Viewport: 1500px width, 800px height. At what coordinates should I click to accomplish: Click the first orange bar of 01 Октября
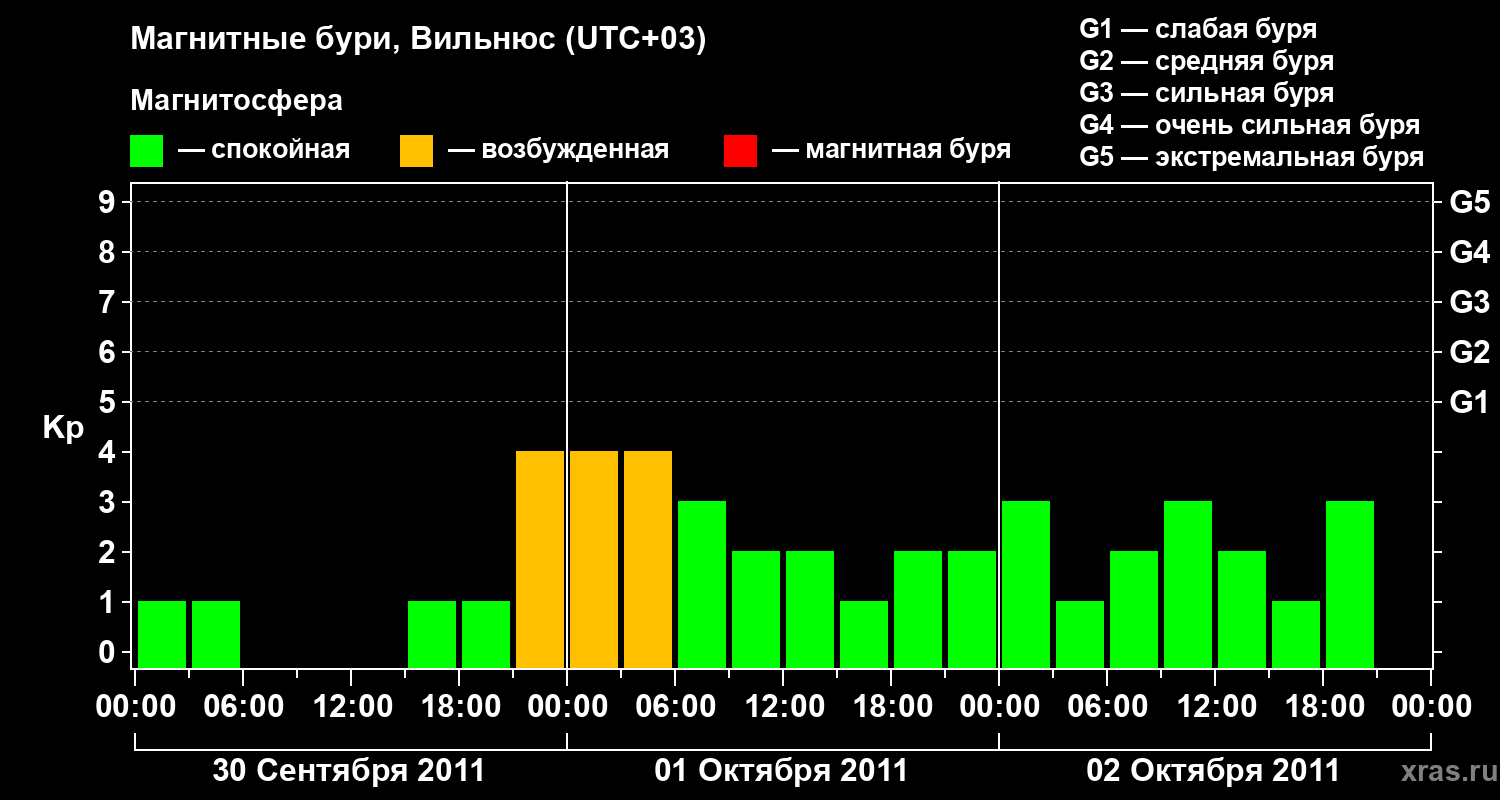pyautogui.click(x=594, y=559)
